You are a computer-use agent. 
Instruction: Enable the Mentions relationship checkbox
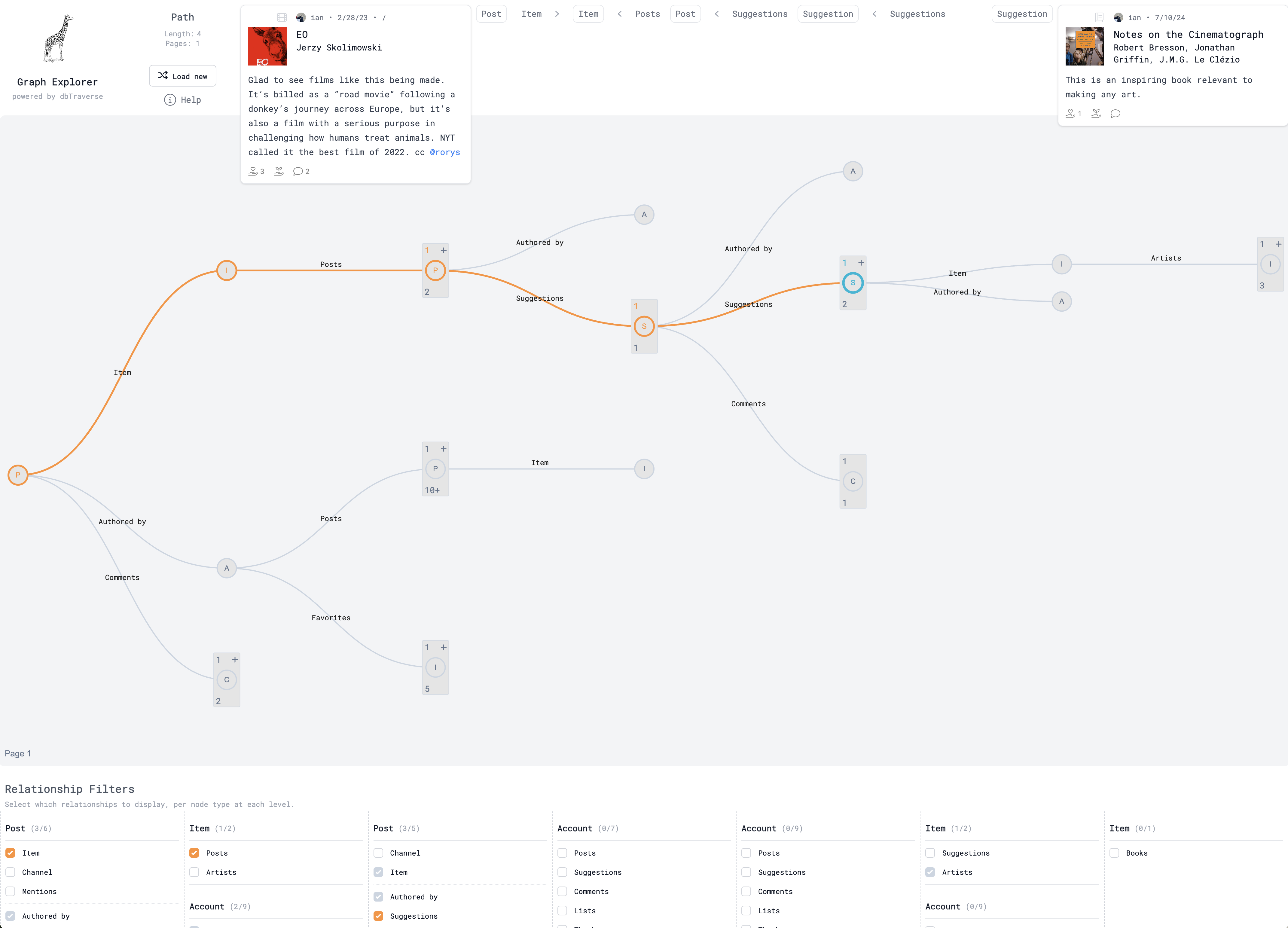click(x=11, y=892)
